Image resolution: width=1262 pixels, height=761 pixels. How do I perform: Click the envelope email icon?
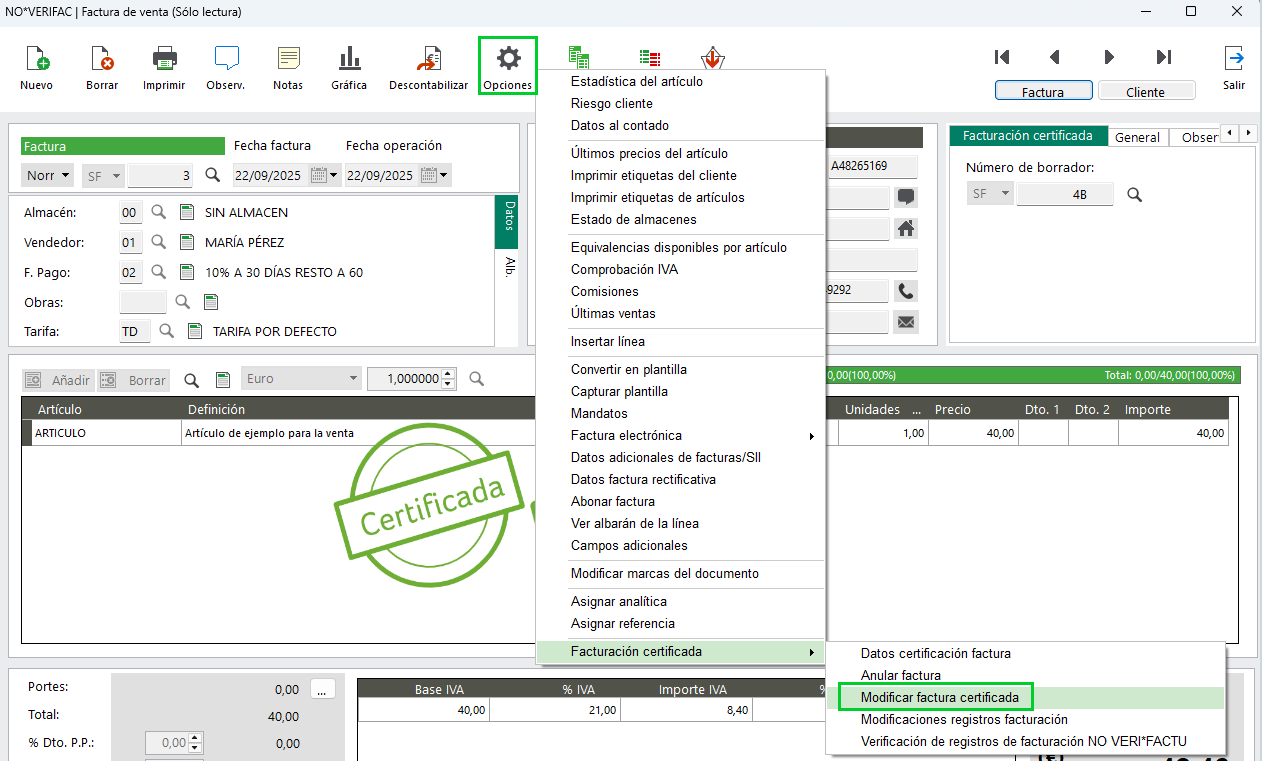tap(906, 322)
